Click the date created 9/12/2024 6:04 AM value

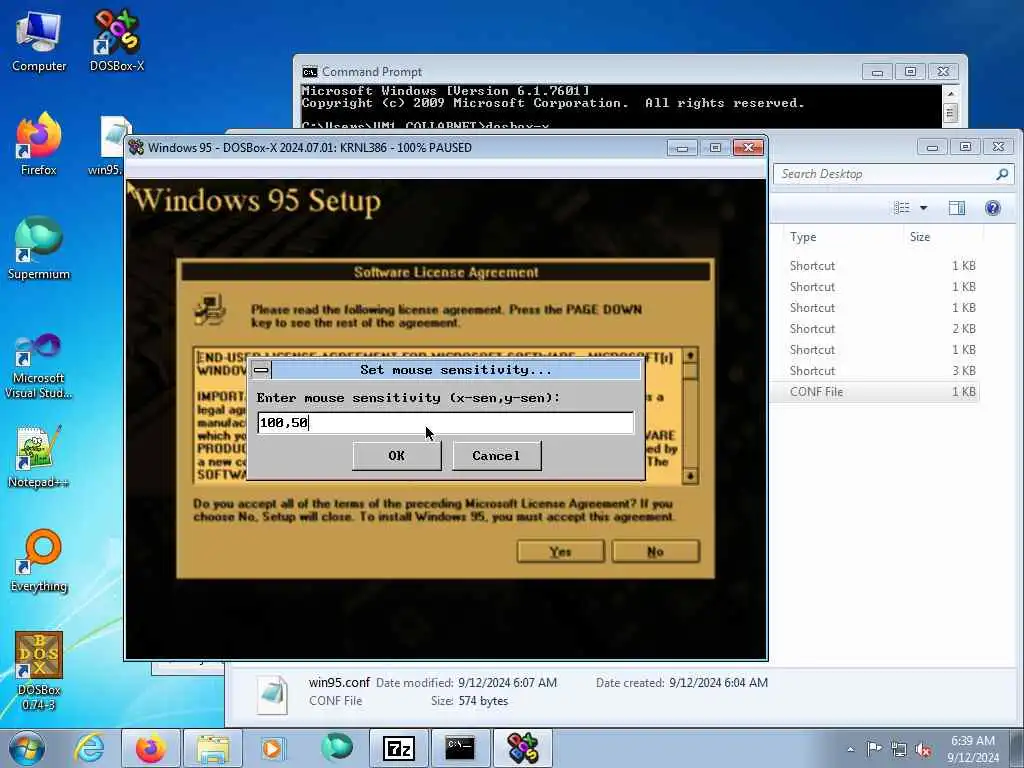[718, 683]
